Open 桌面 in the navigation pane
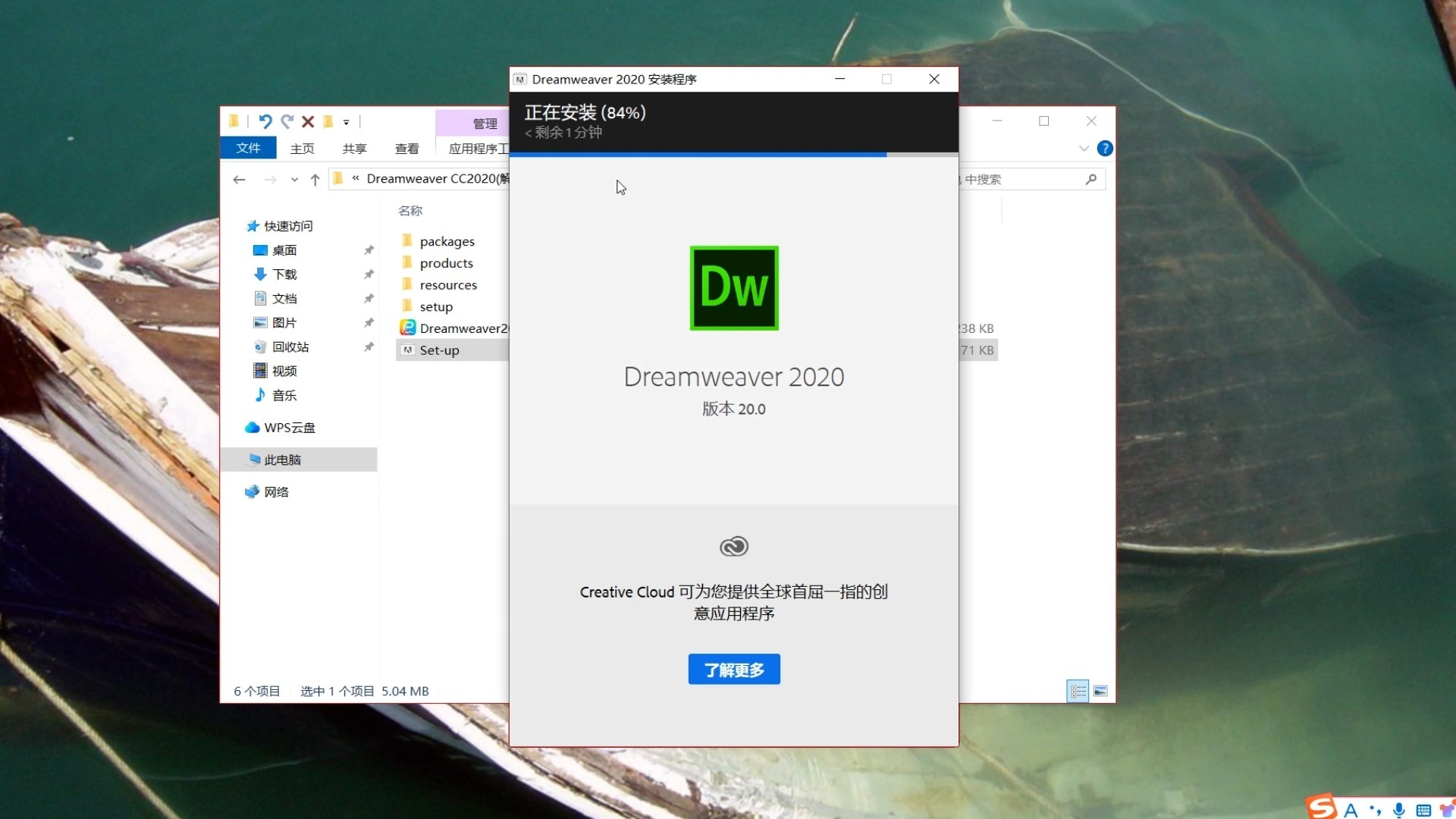The width and height of the screenshot is (1456, 819). (x=284, y=250)
